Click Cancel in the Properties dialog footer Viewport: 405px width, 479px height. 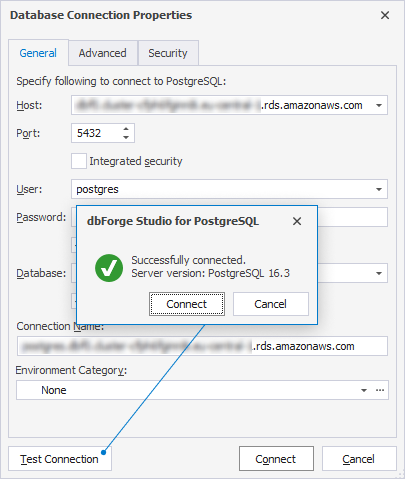359,459
